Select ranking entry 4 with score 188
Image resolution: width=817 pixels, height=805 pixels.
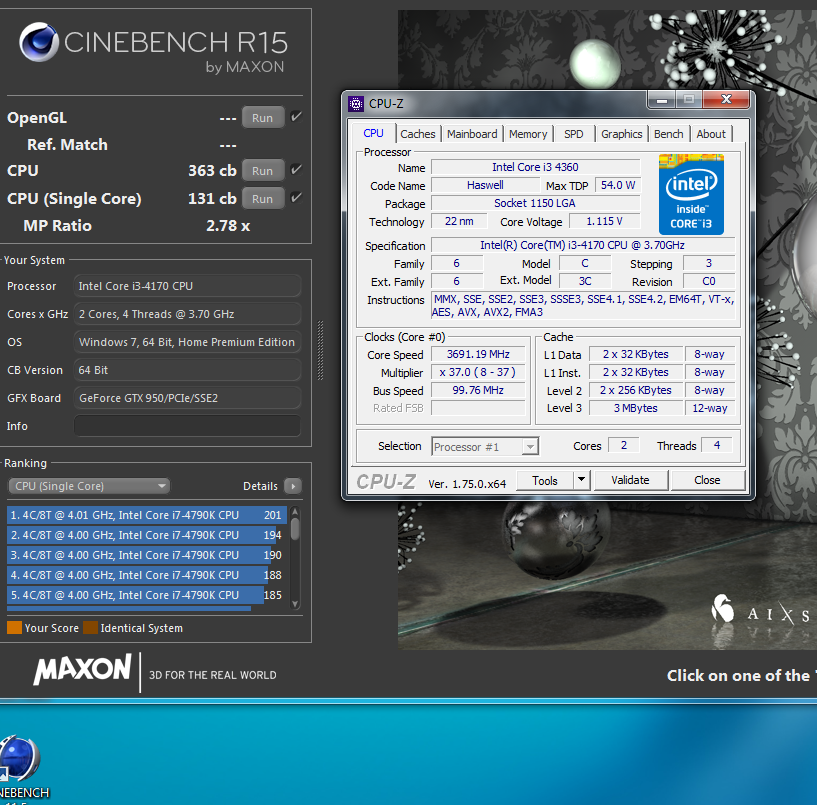[x=147, y=575]
